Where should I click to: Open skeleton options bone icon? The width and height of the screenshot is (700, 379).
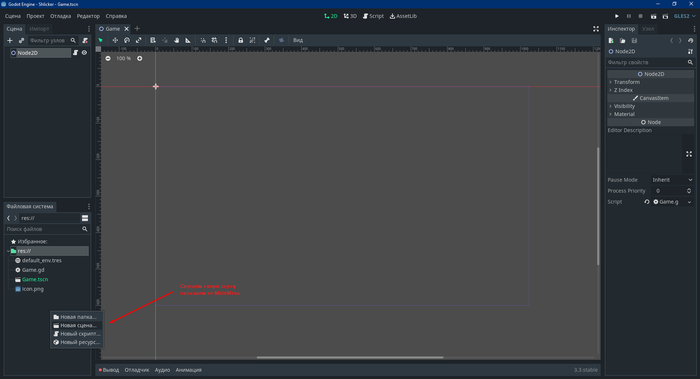coord(267,40)
